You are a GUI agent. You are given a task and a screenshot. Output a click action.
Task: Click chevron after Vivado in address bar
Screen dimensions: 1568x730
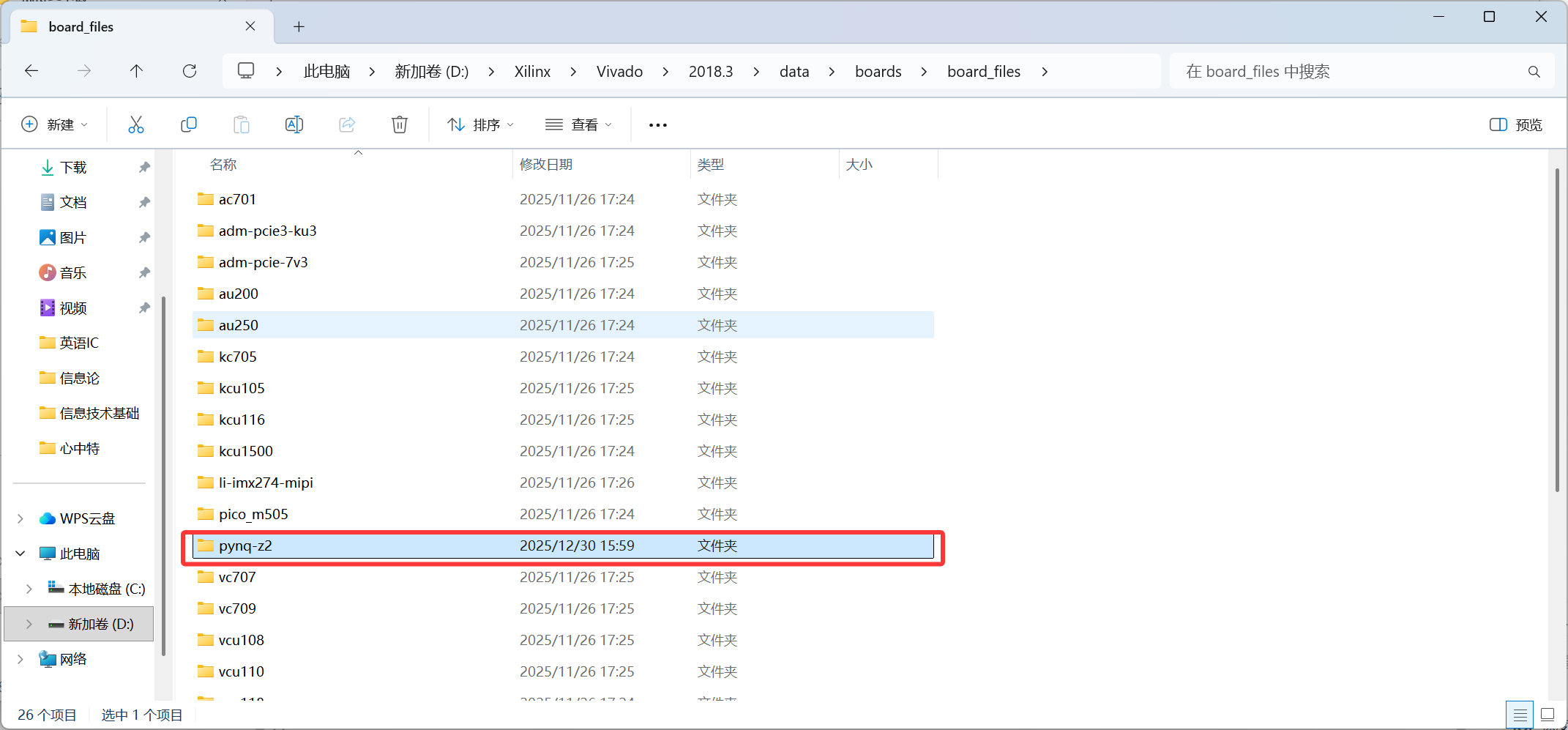(x=665, y=72)
